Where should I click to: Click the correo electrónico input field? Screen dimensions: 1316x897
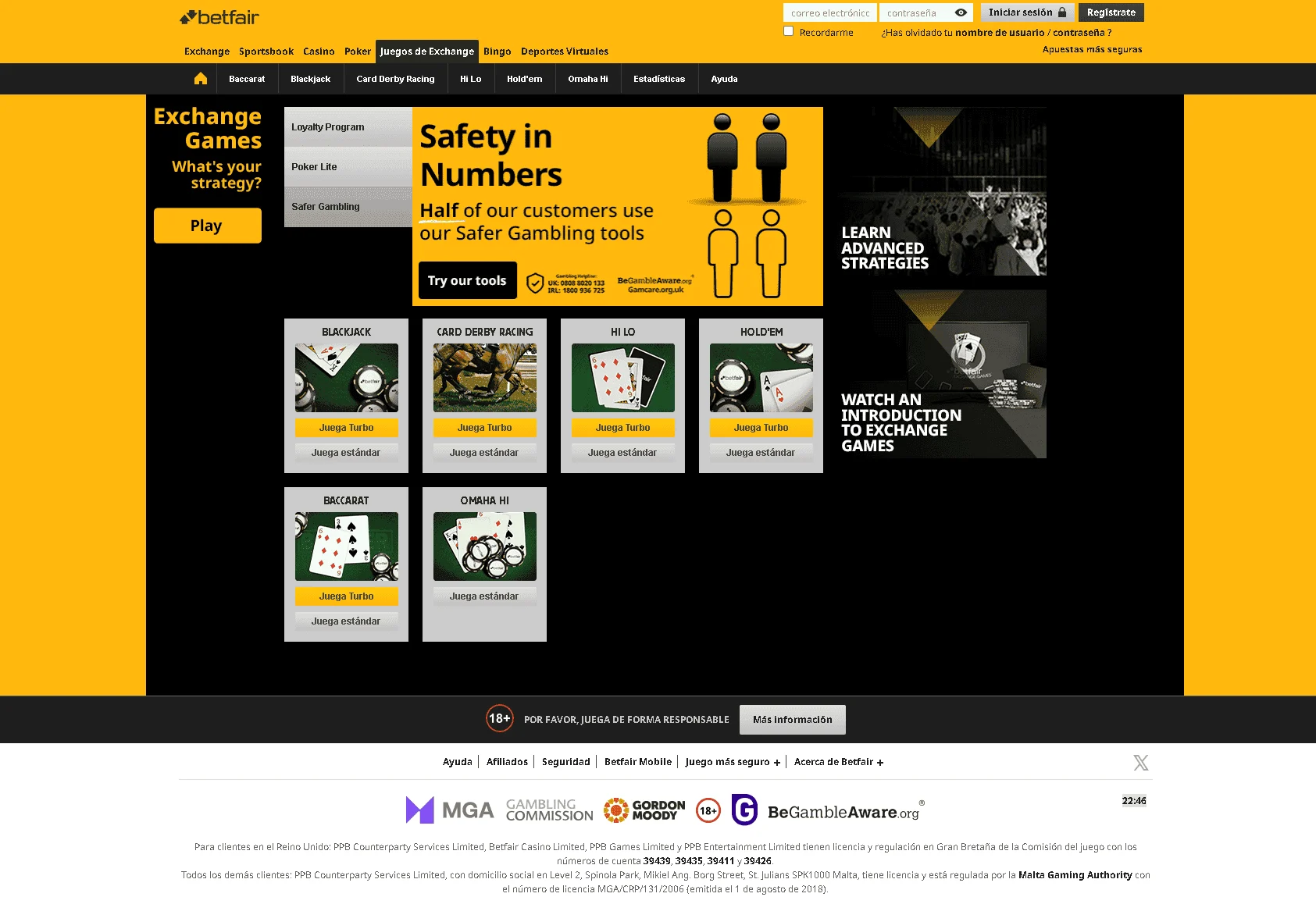[x=830, y=12]
